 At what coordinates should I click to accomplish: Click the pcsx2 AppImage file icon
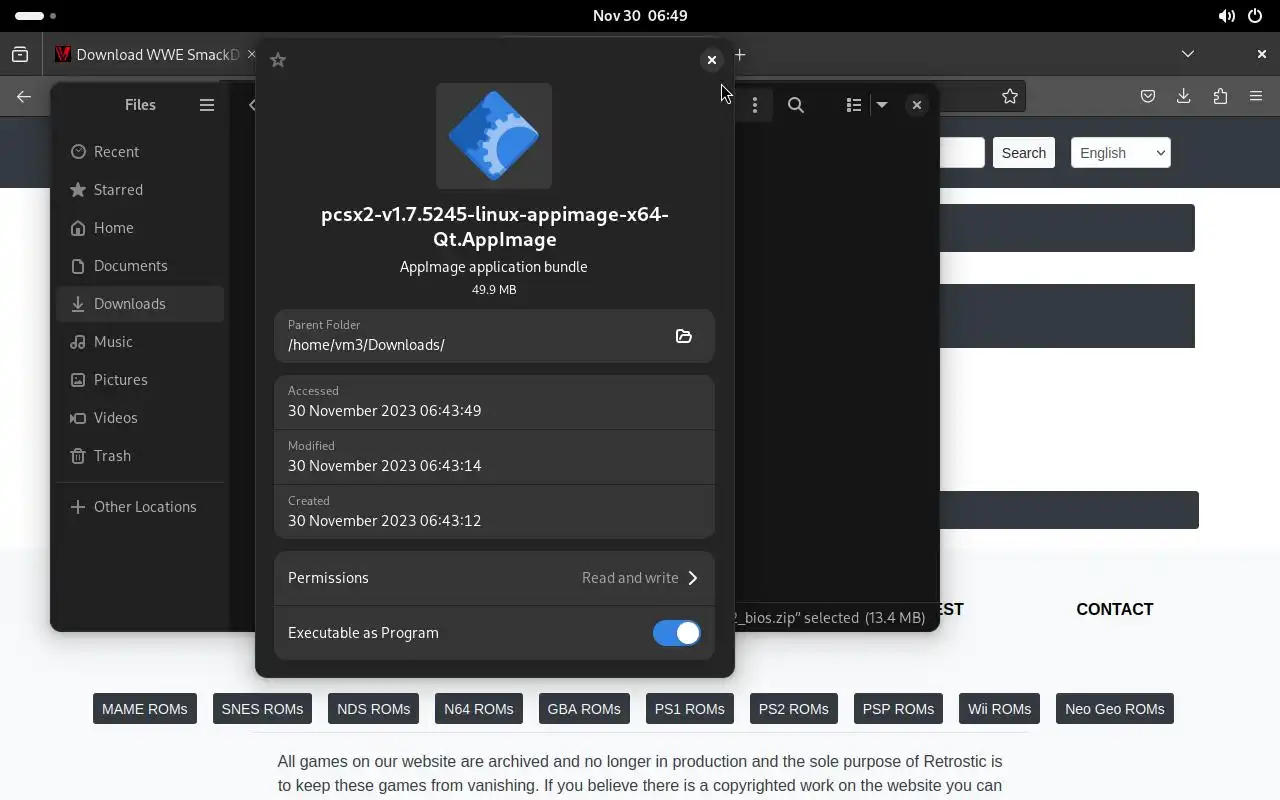(494, 136)
